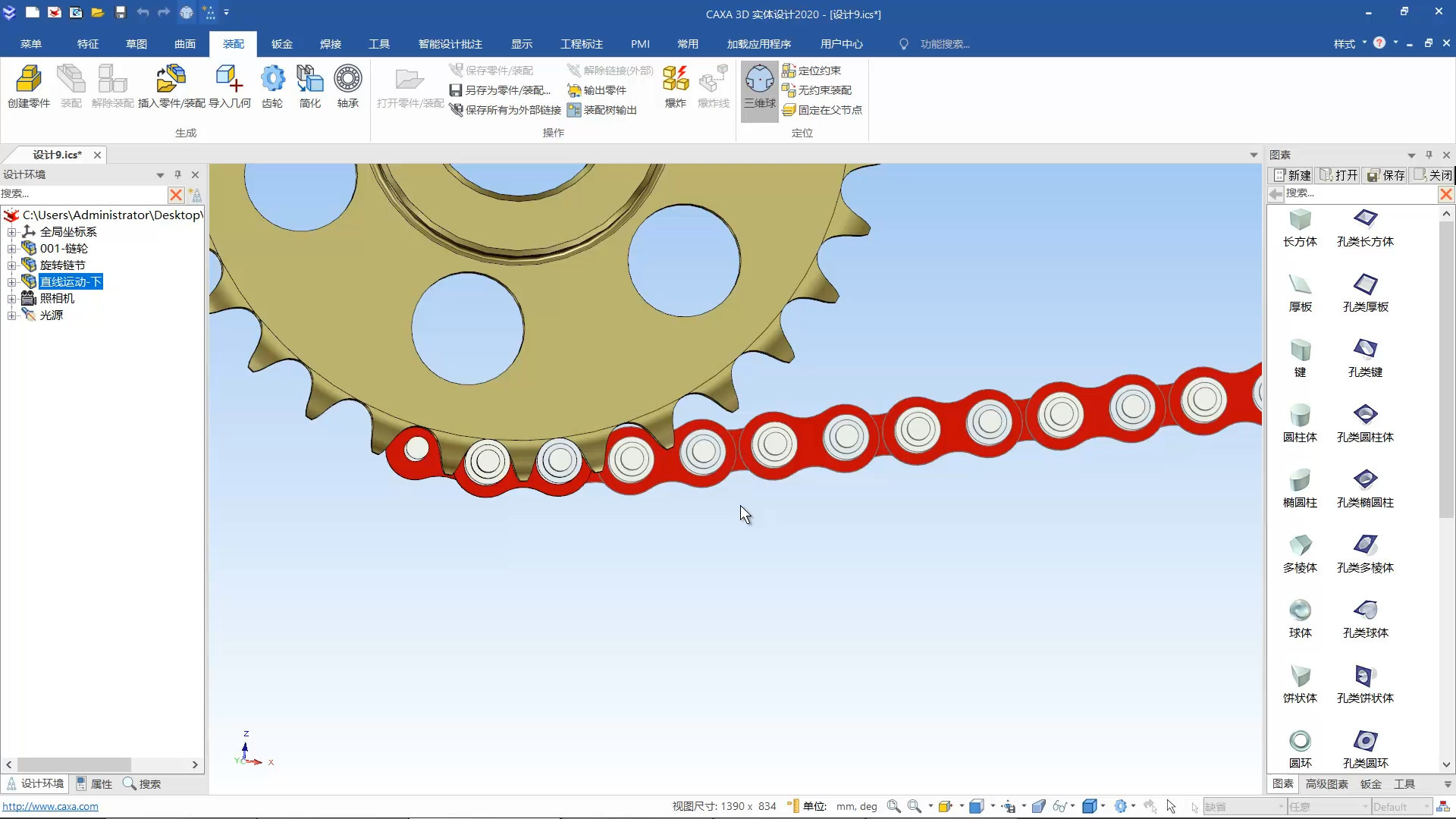The image size is (1456, 819).
Task: Click the 关闭 button in 图素 panel
Action: coord(1432,175)
